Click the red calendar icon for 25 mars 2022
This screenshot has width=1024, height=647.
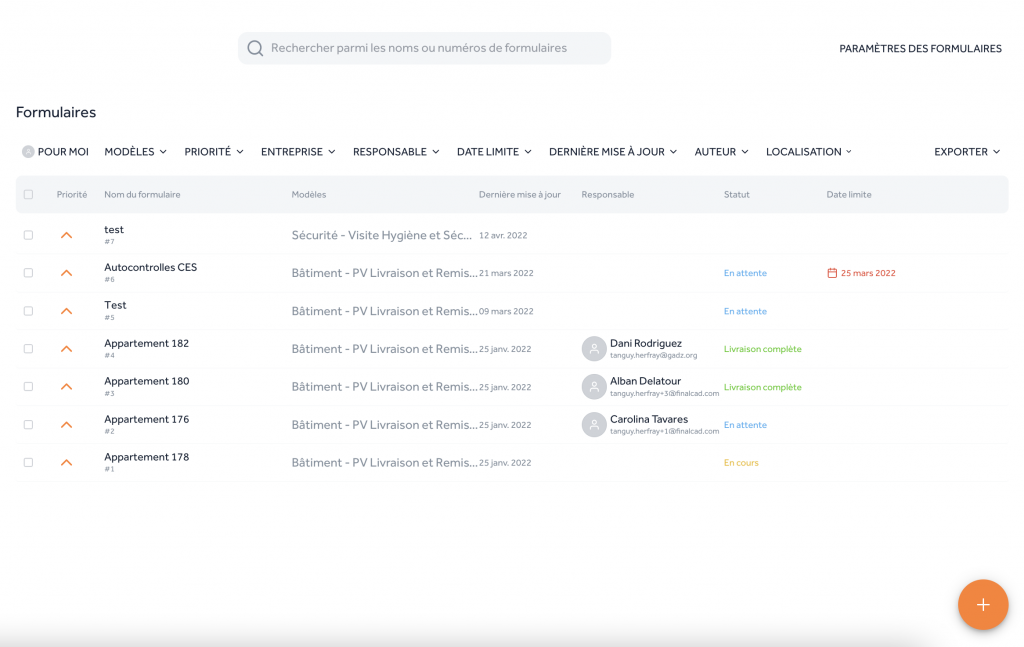(832, 273)
